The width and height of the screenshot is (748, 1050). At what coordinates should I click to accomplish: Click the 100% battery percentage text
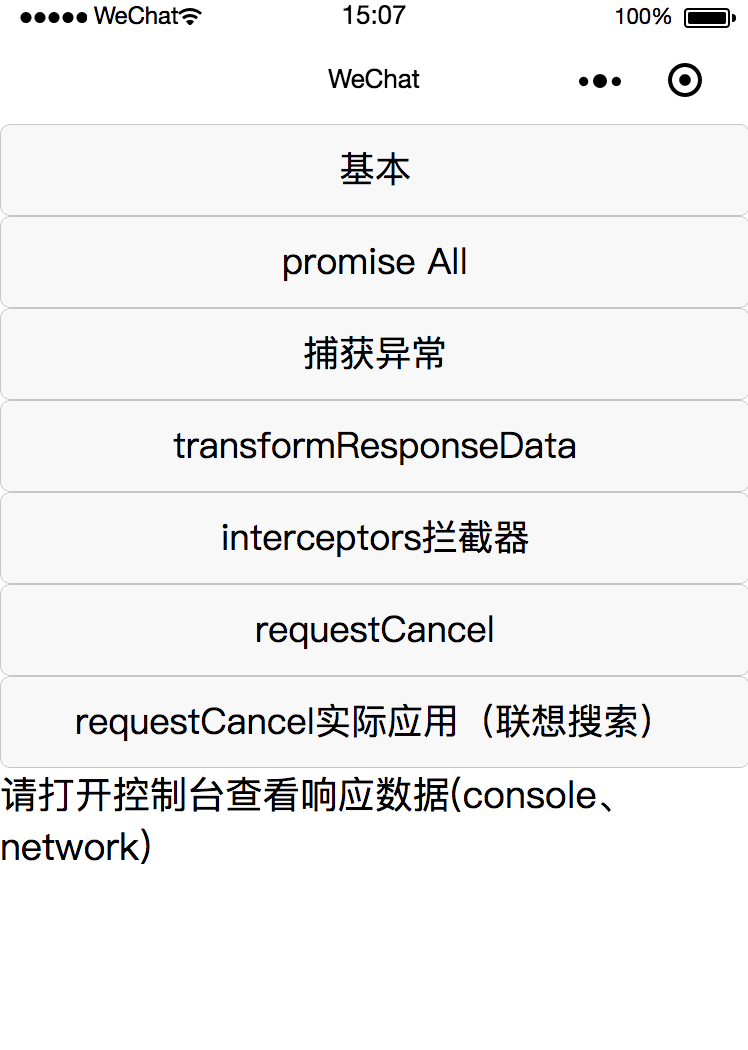tap(643, 17)
